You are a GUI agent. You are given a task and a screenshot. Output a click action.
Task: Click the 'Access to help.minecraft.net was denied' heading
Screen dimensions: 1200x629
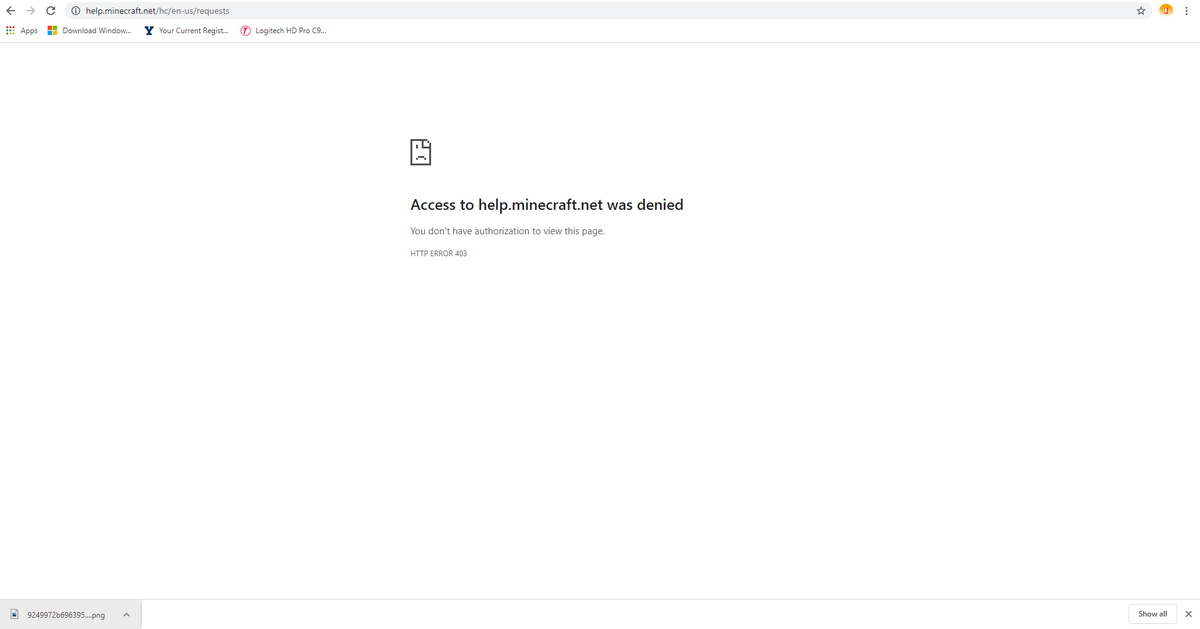547,205
